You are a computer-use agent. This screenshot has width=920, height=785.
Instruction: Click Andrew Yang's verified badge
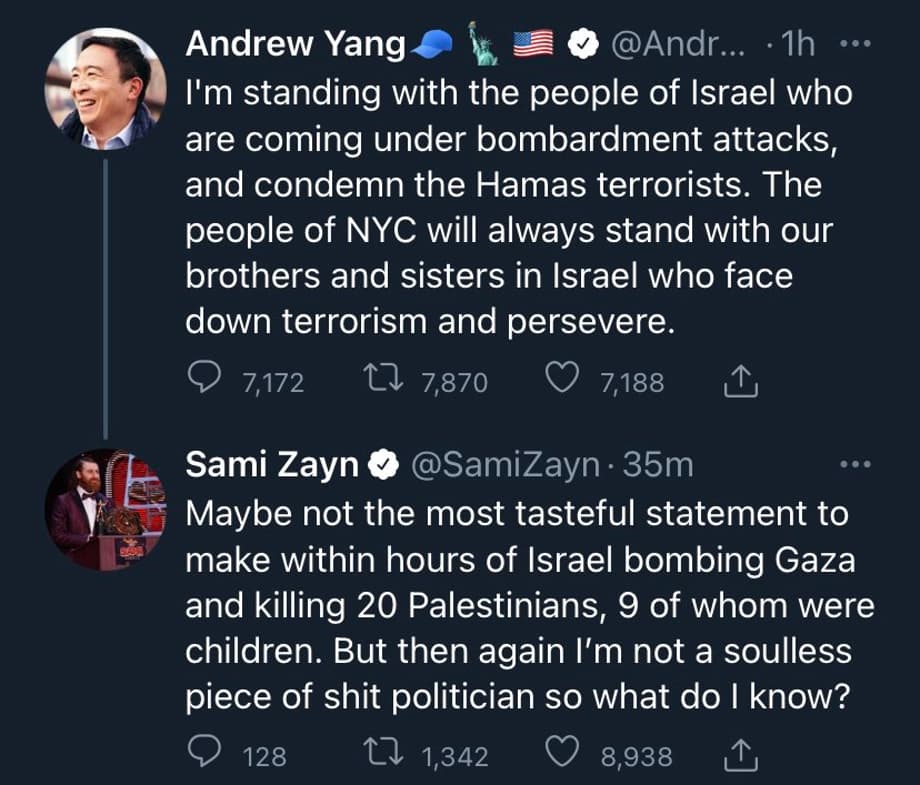coord(582,45)
